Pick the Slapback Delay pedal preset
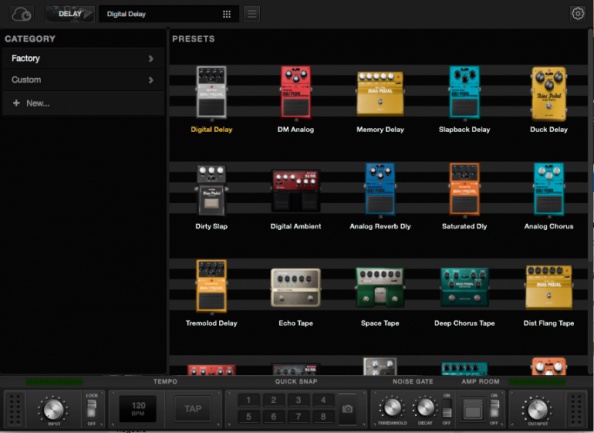Screen dimensions: 594x433 coord(464,92)
